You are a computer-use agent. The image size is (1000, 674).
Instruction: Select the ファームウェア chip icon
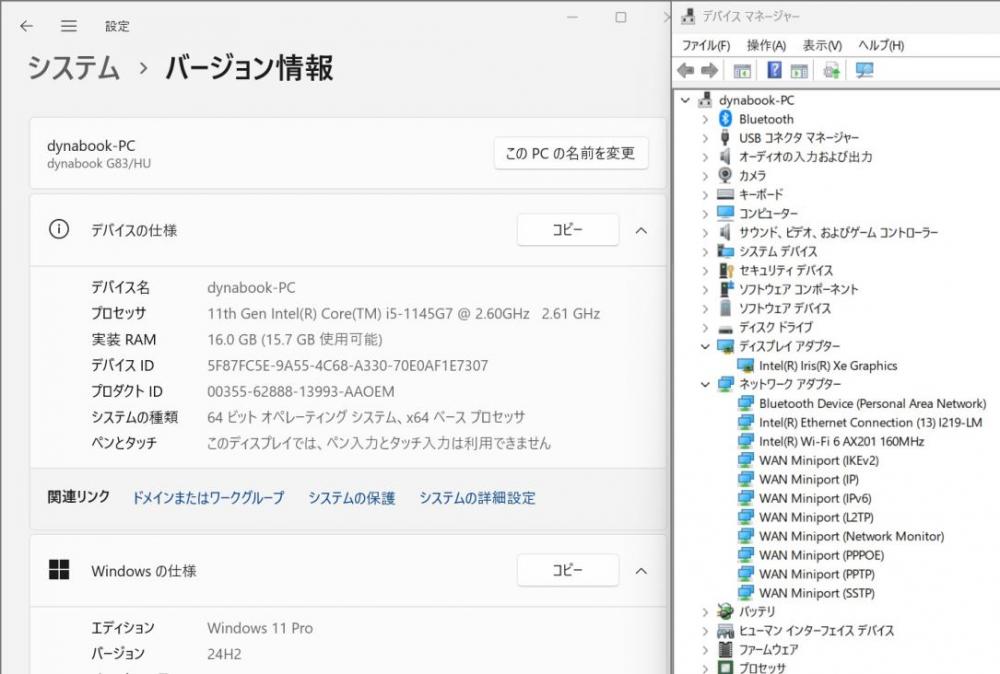[x=725, y=649]
